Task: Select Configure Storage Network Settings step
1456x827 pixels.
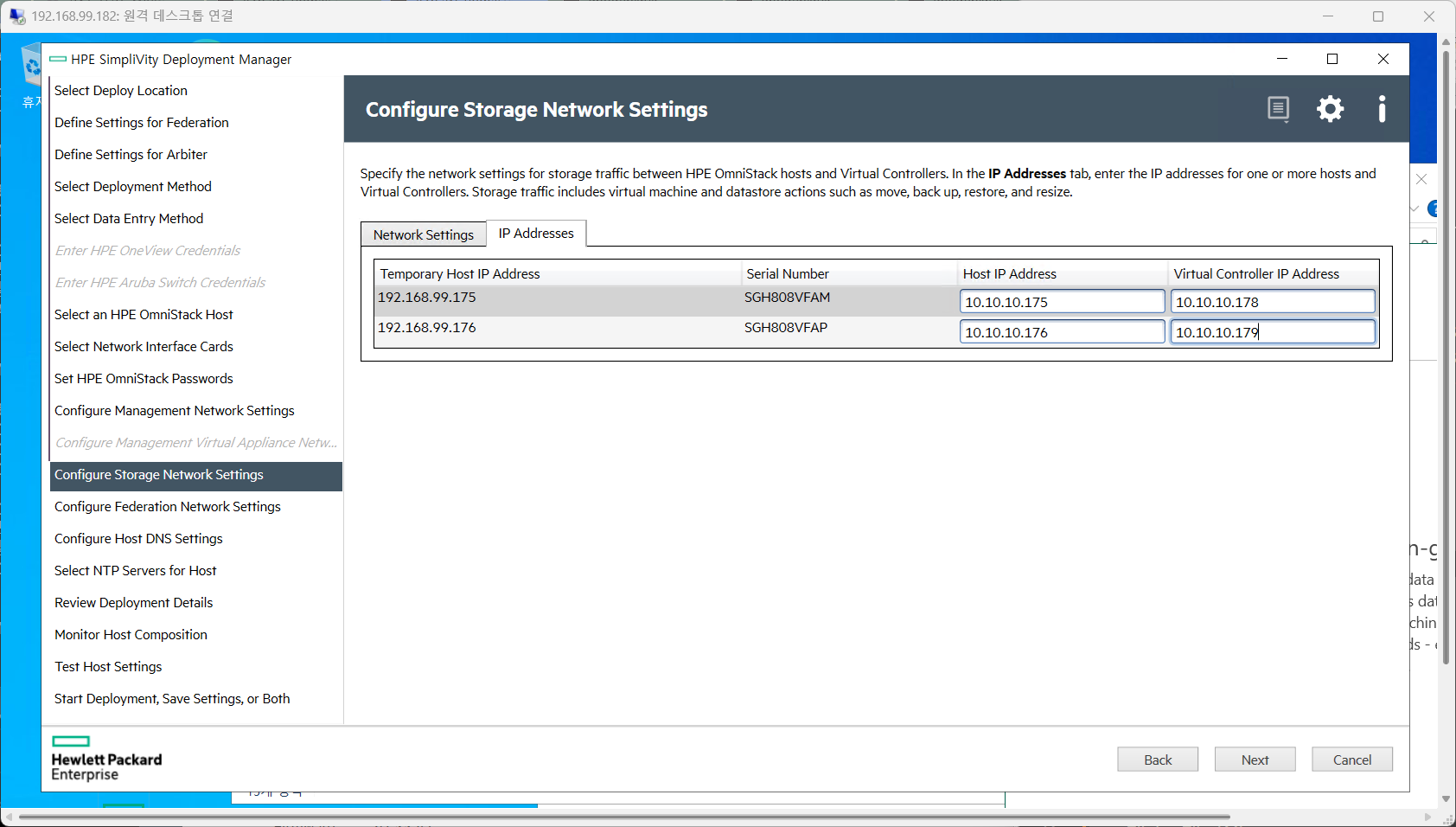Action: coord(196,475)
